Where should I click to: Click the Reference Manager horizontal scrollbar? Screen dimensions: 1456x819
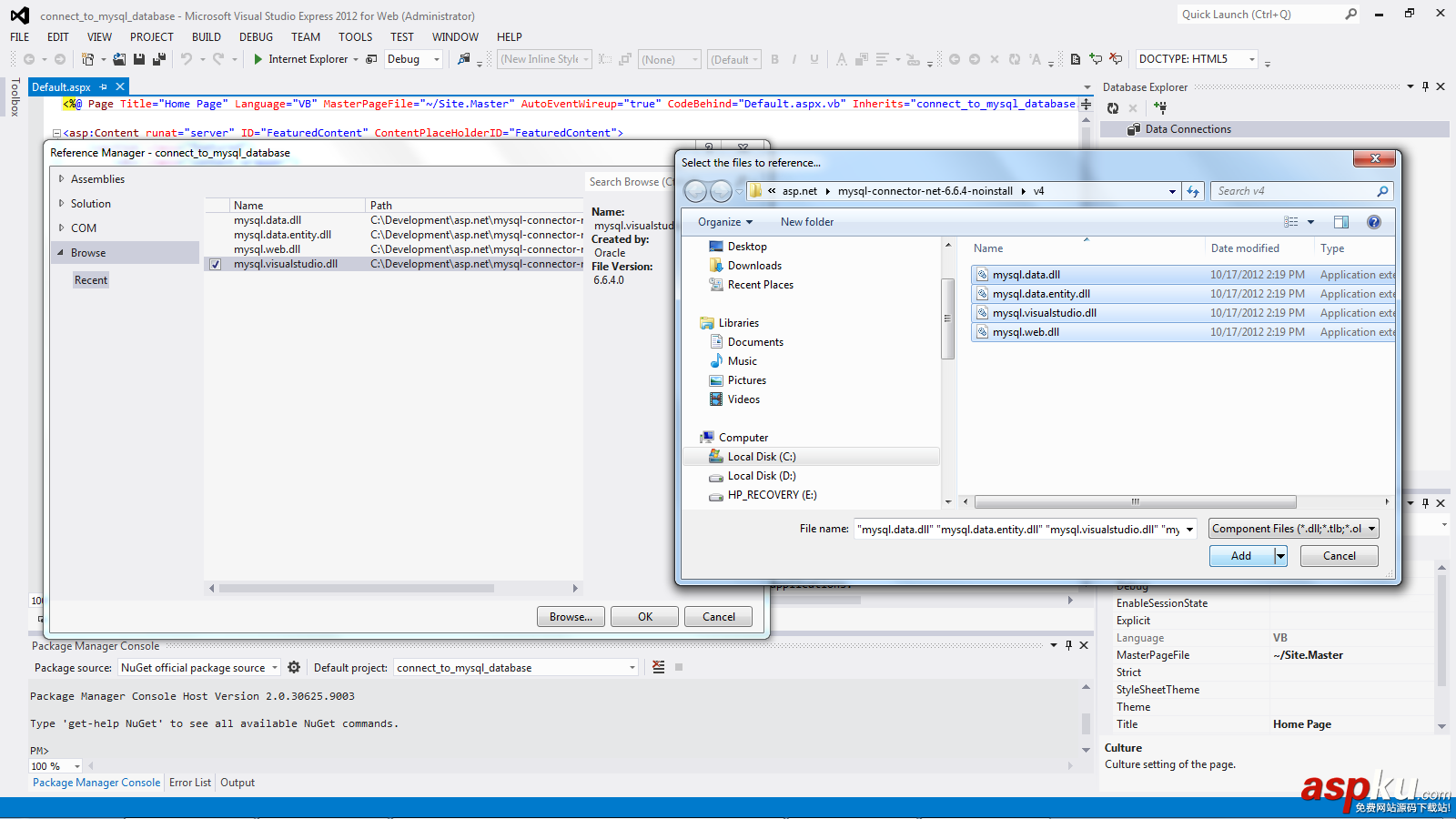coord(357,588)
